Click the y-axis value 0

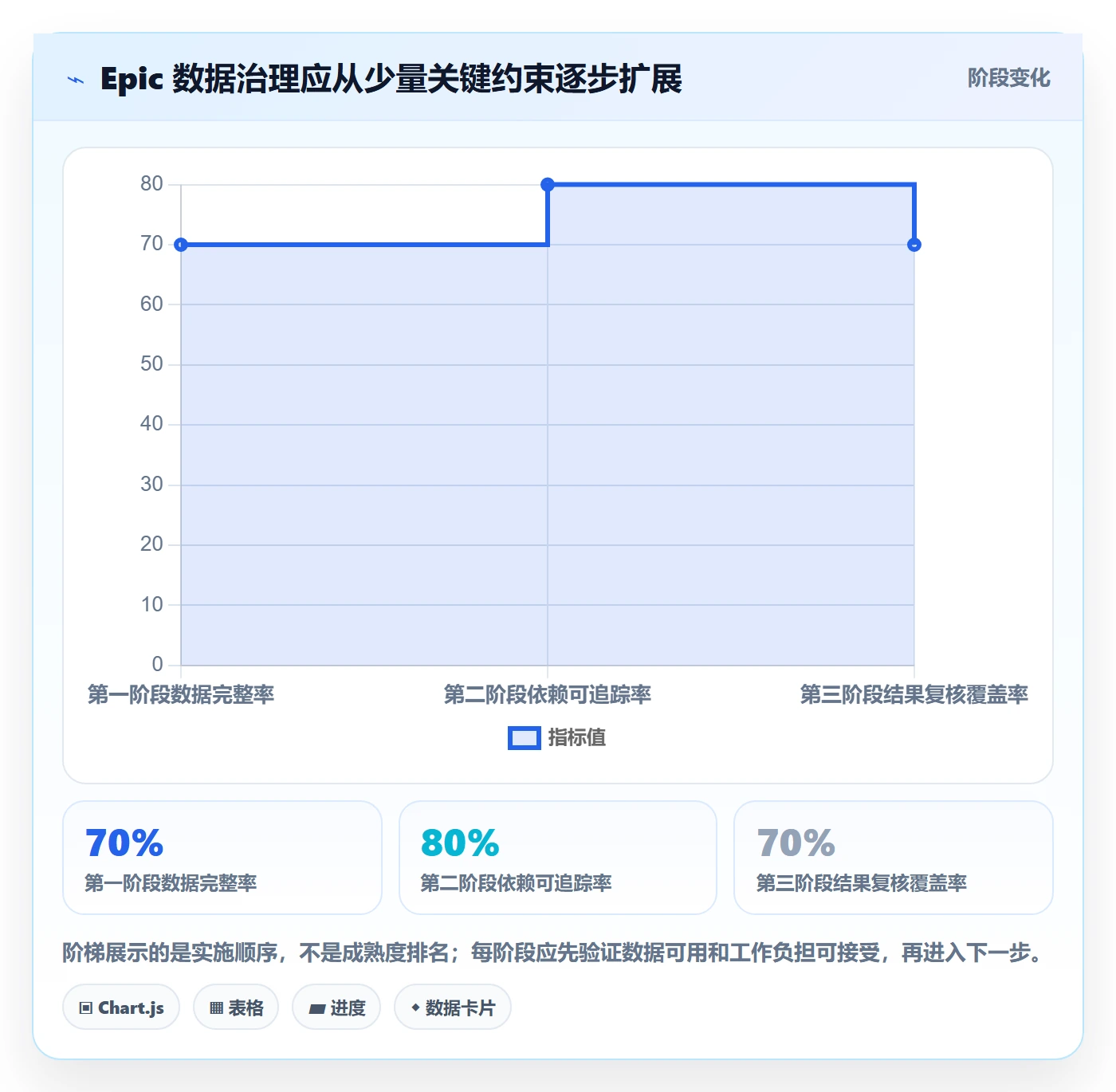click(157, 665)
